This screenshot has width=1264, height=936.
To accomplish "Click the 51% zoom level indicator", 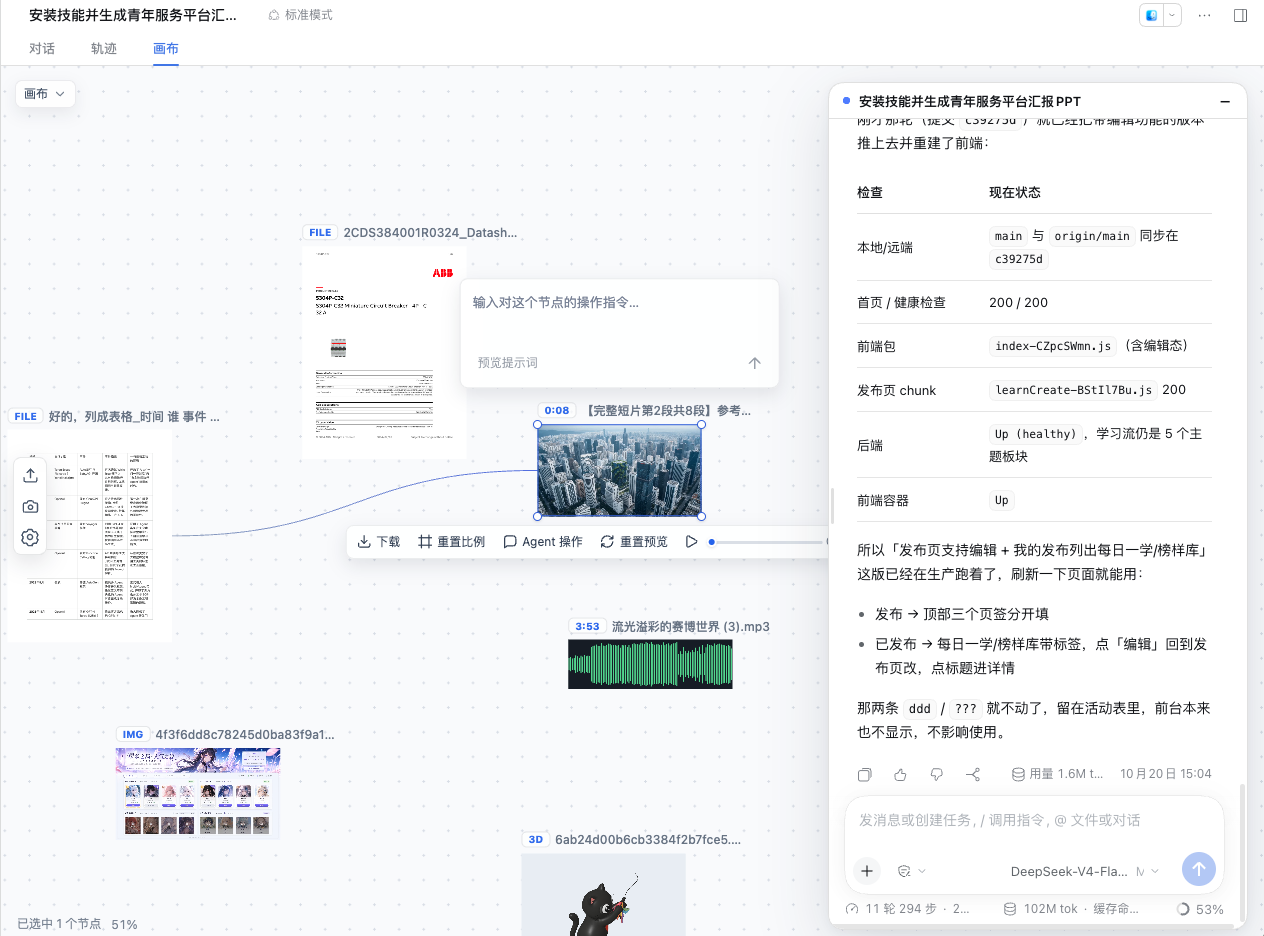I will (124, 924).
